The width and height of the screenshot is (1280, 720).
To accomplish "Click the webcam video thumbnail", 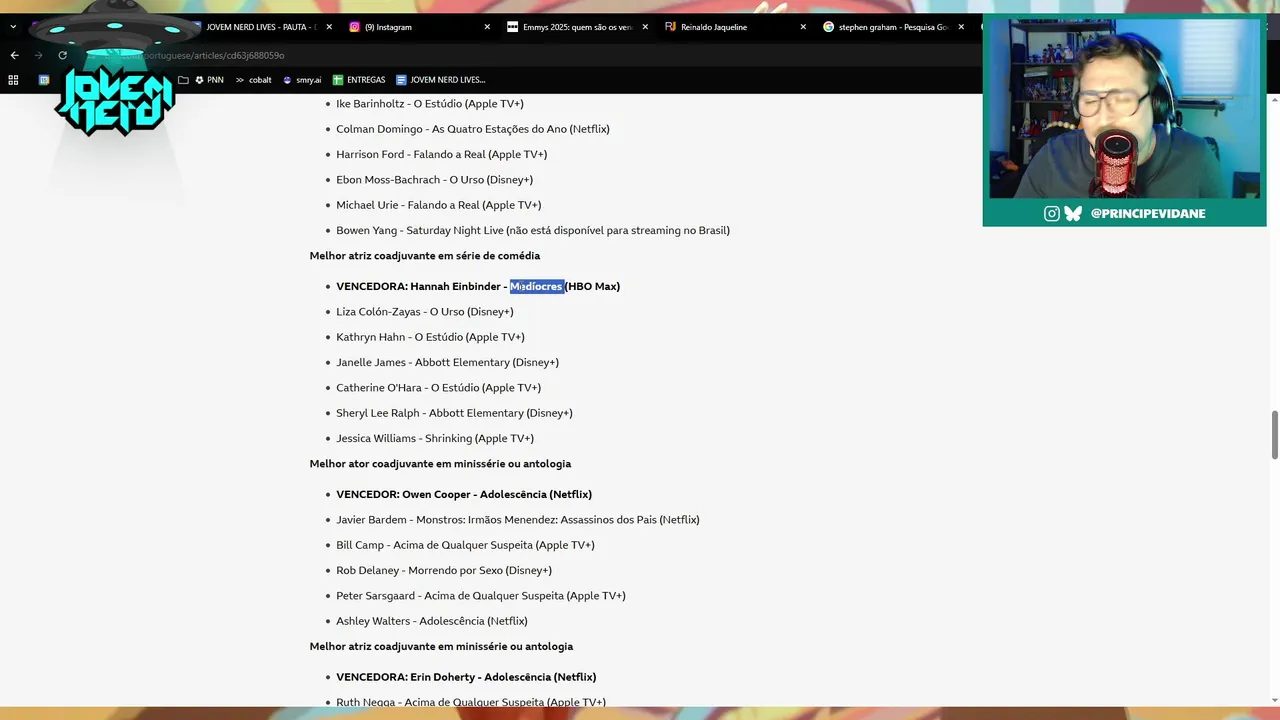I will pos(1124,108).
